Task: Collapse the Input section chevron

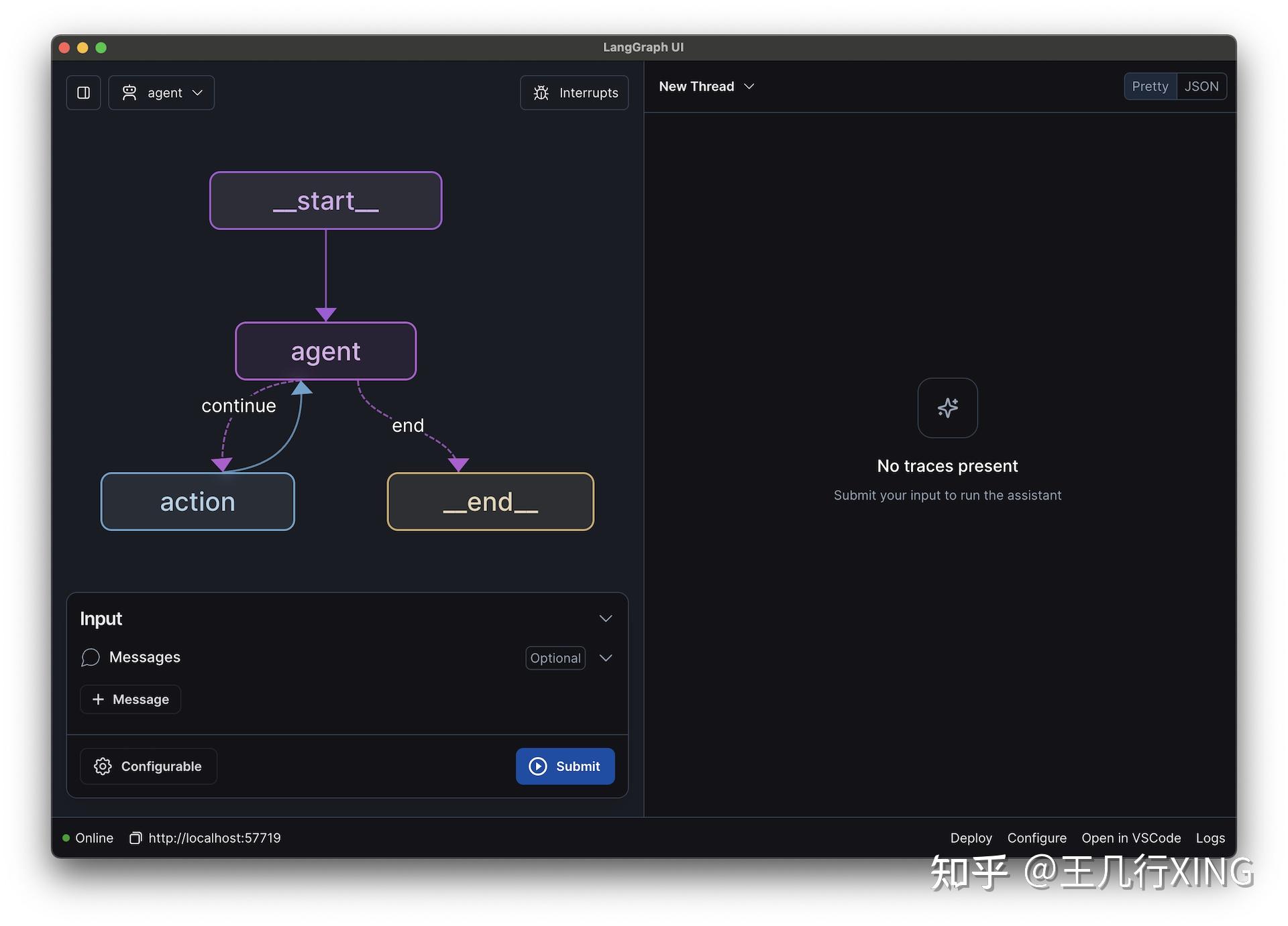Action: [605, 618]
